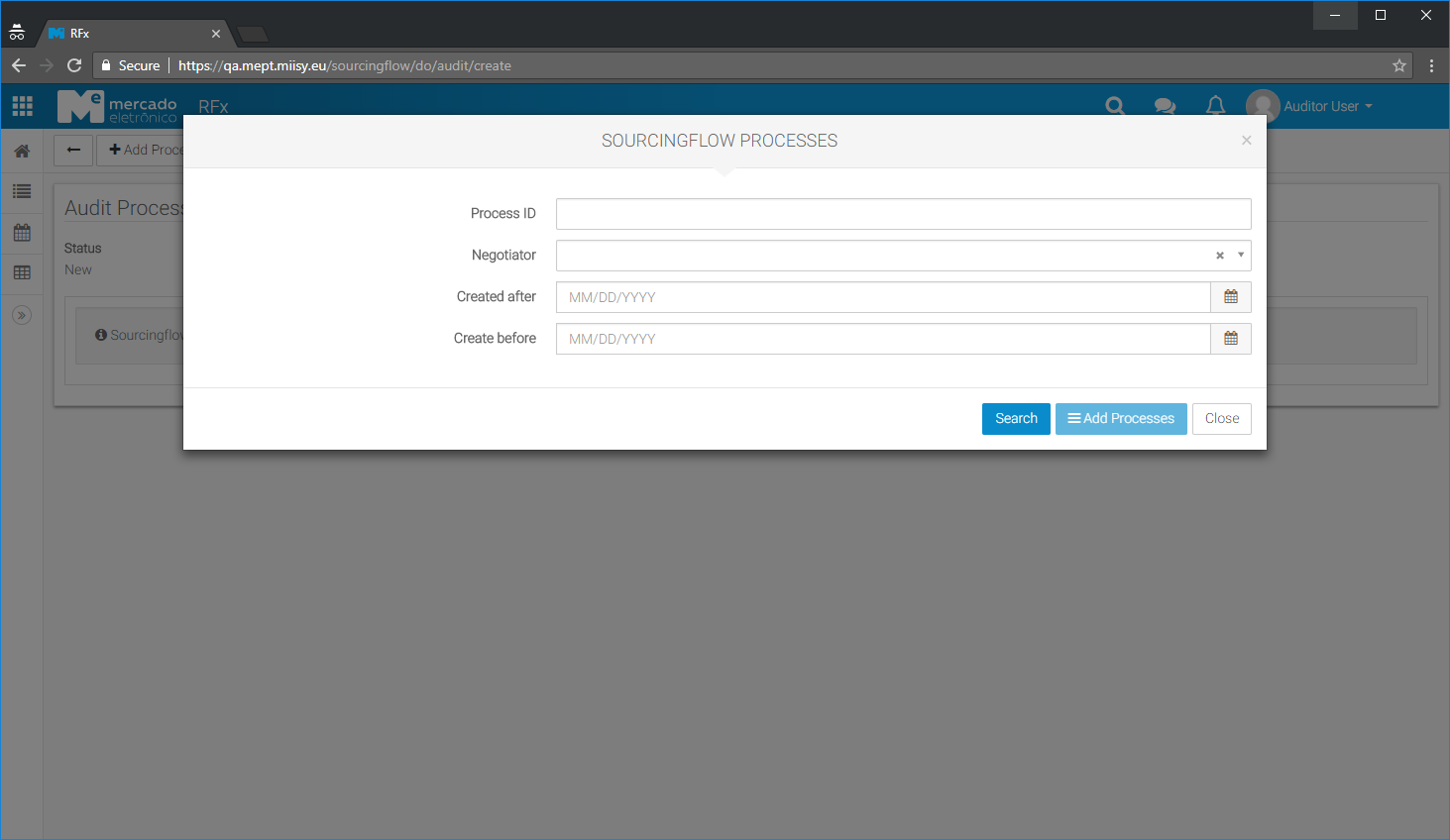Image resolution: width=1450 pixels, height=840 pixels.
Task: Open the list view sidebar icon
Action: [x=22, y=192]
